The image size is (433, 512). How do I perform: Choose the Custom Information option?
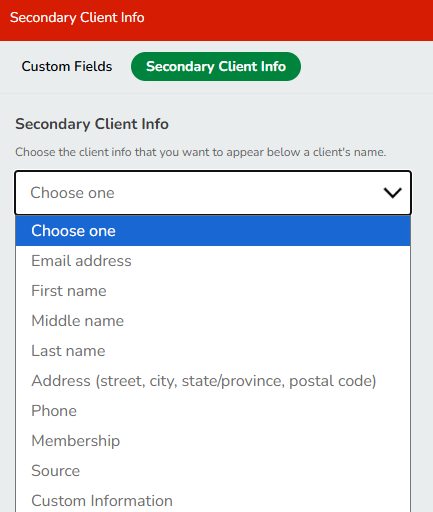coord(213,500)
